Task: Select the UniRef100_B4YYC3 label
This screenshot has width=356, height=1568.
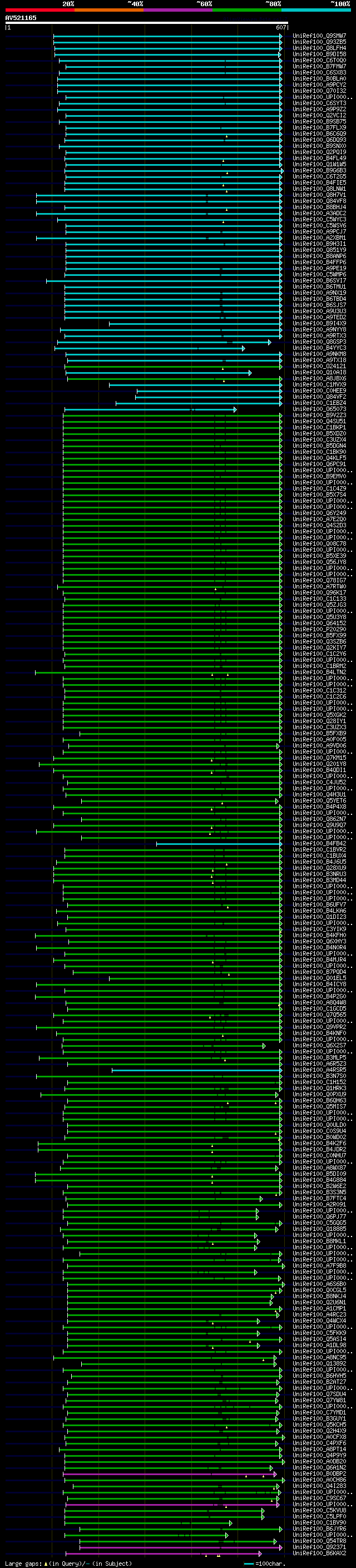Action: [319, 348]
